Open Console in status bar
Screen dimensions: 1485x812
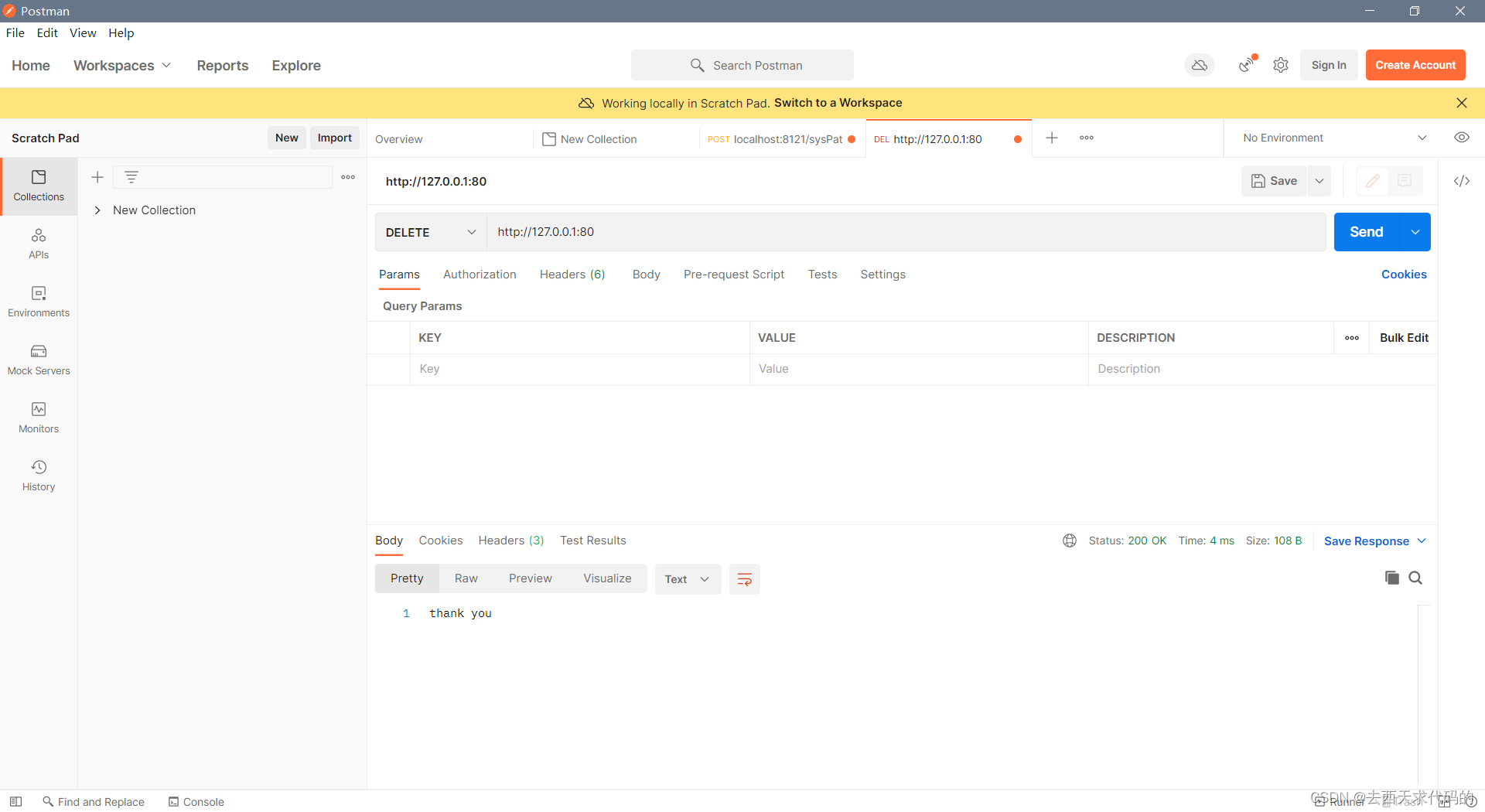[x=196, y=802]
